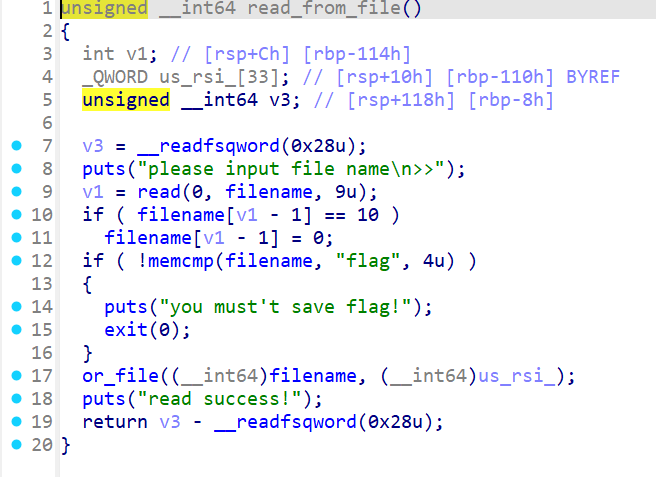Click the read function call on line 9
The image size is (656, 477).
click(x=159, y=192)
